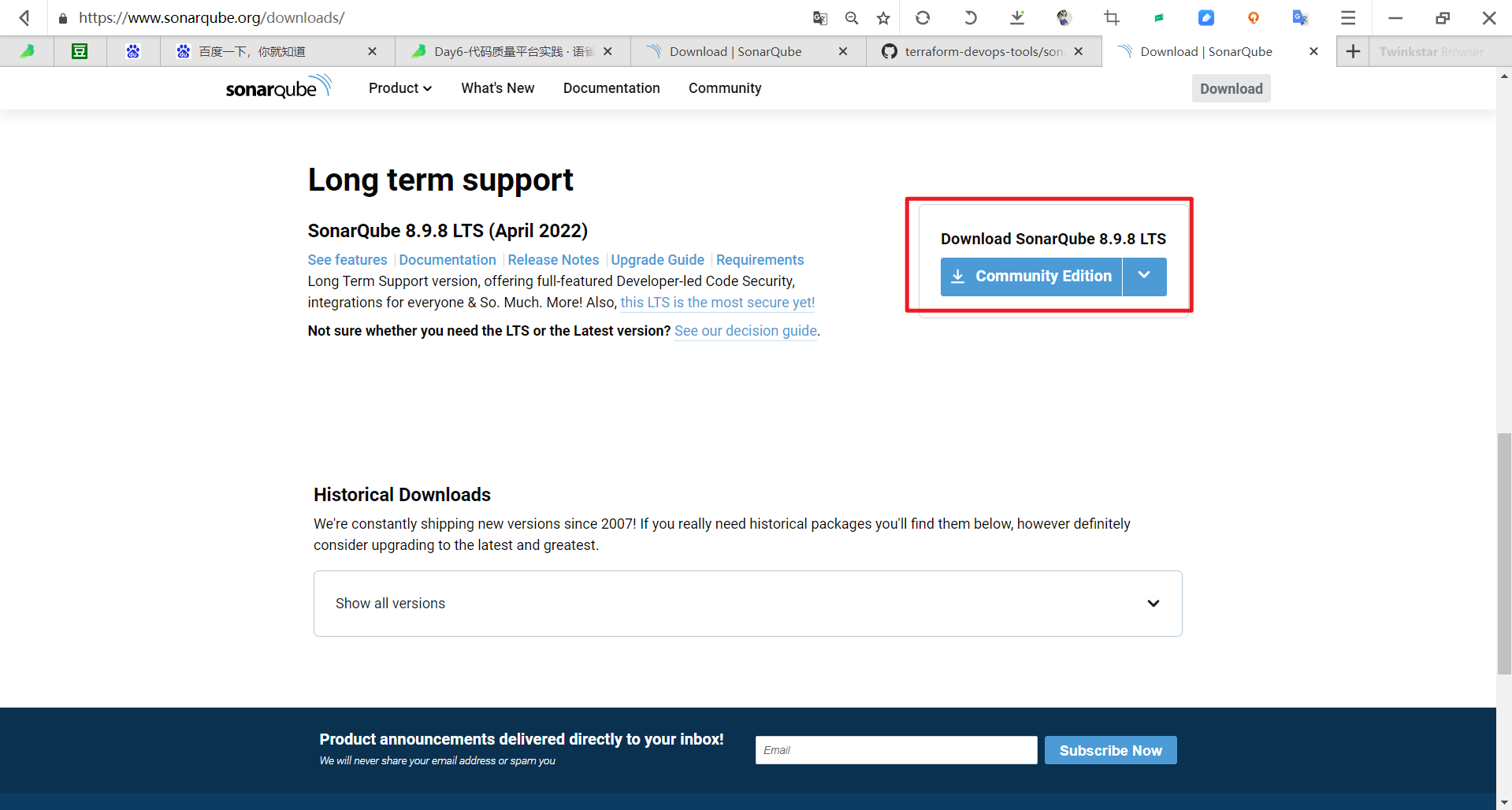Activate the crop screenshot tool icon
The image size is (1512, 810).
(x=1112, y=17)
